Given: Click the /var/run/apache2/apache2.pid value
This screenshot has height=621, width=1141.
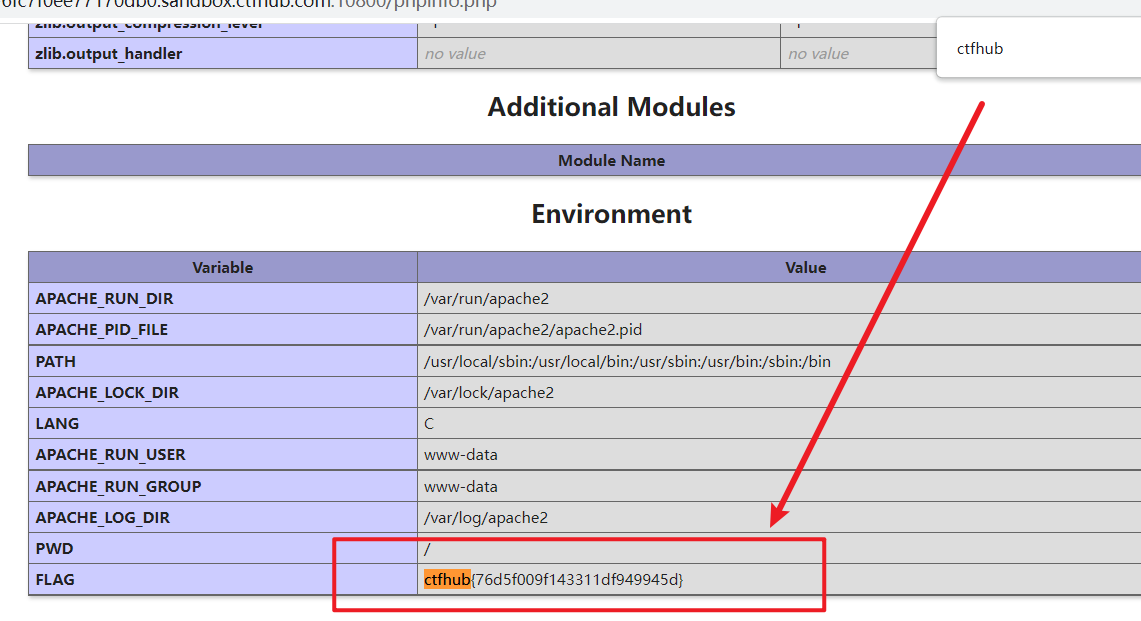Looking at the screenshot, I should tap(533, 330).
